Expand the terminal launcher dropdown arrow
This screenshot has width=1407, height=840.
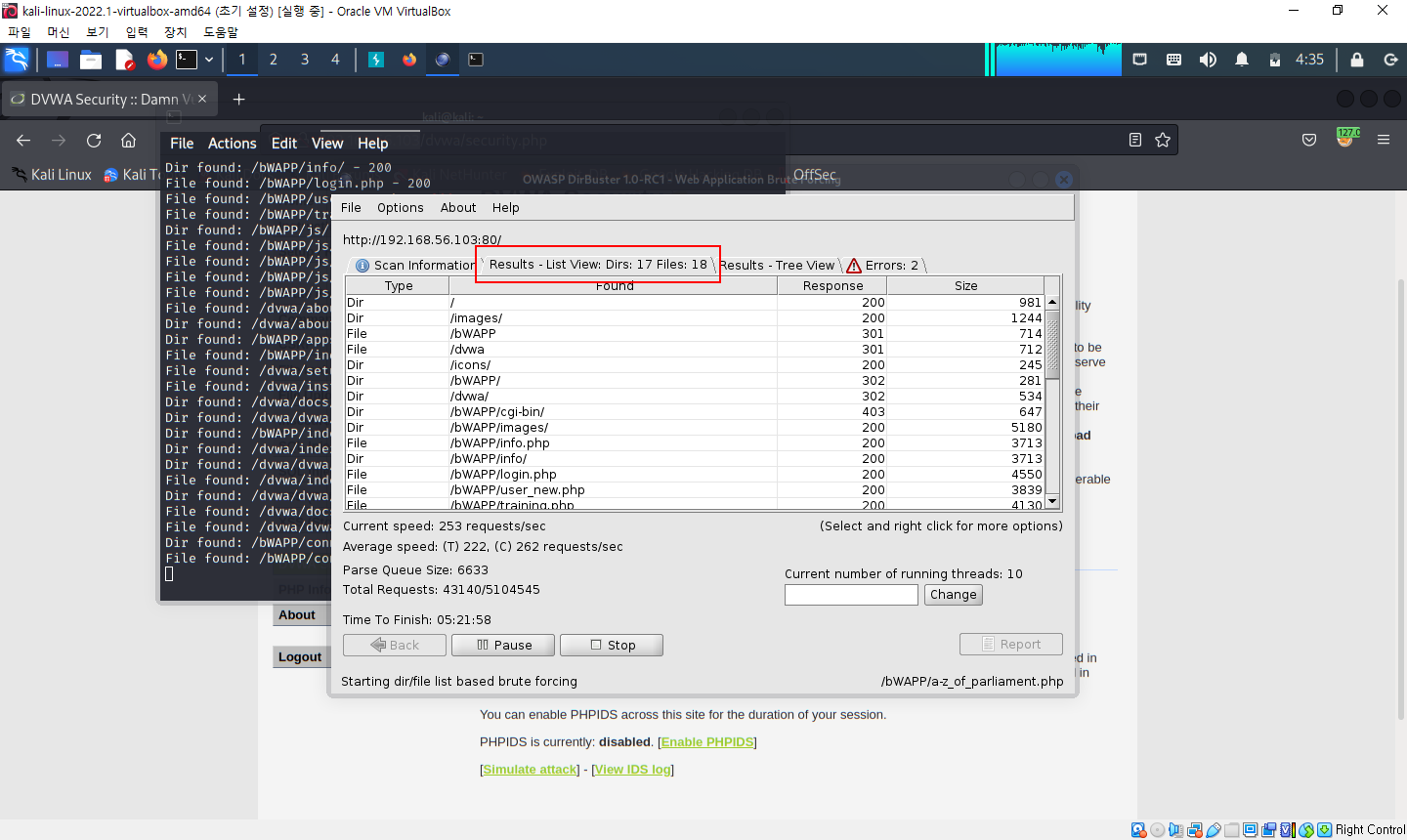209,60
